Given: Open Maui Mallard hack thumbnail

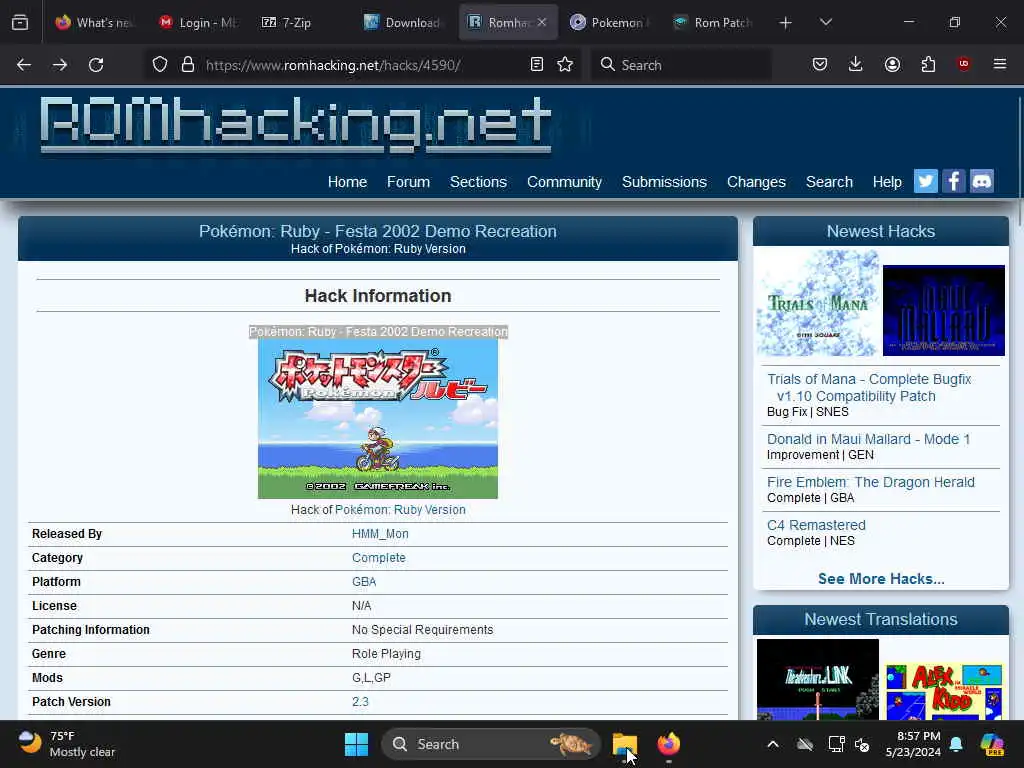Looking at the screenshot, I should (x=944, y=311).
